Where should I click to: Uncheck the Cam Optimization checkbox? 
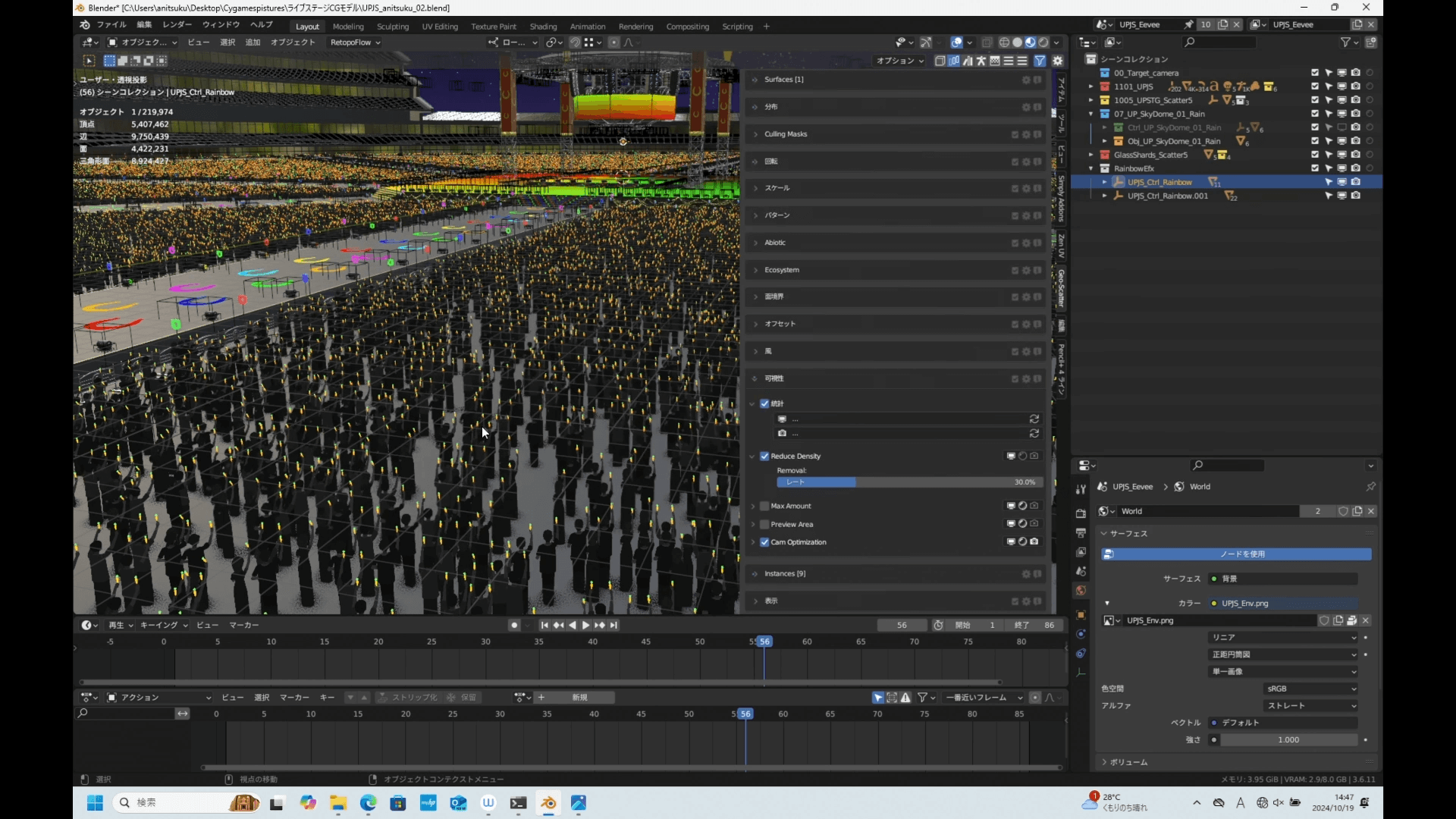tap(764, 543)
